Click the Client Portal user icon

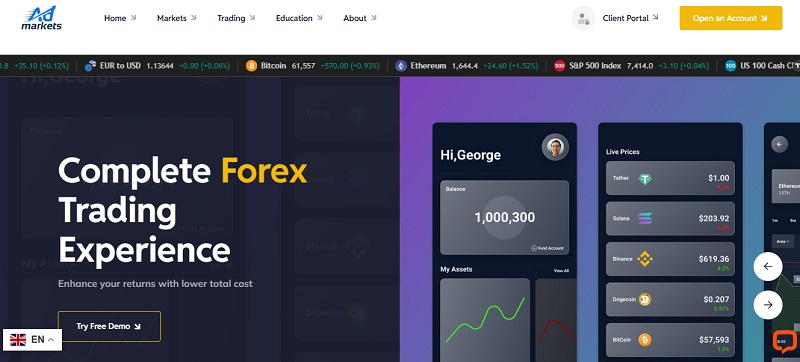pyautogui.click(x=583, y=18)
